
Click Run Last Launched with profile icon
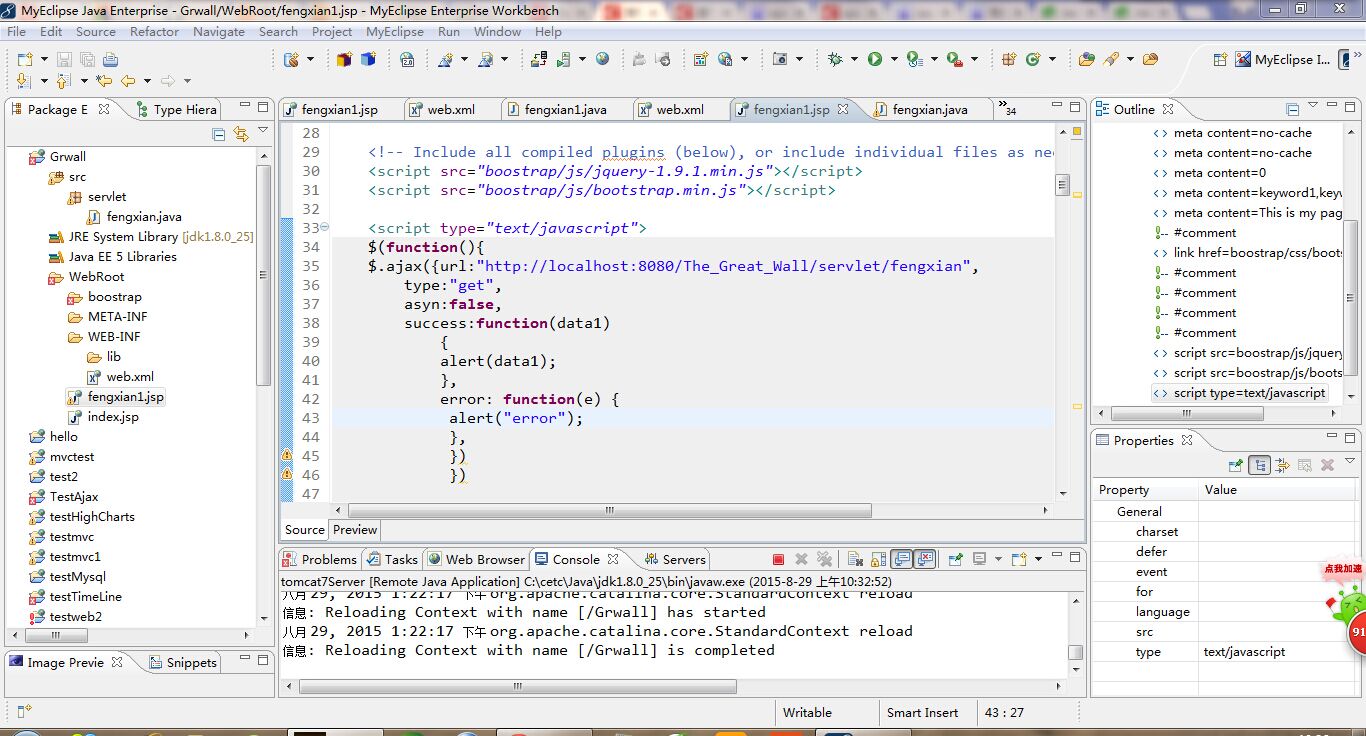[x=914, y=59]
